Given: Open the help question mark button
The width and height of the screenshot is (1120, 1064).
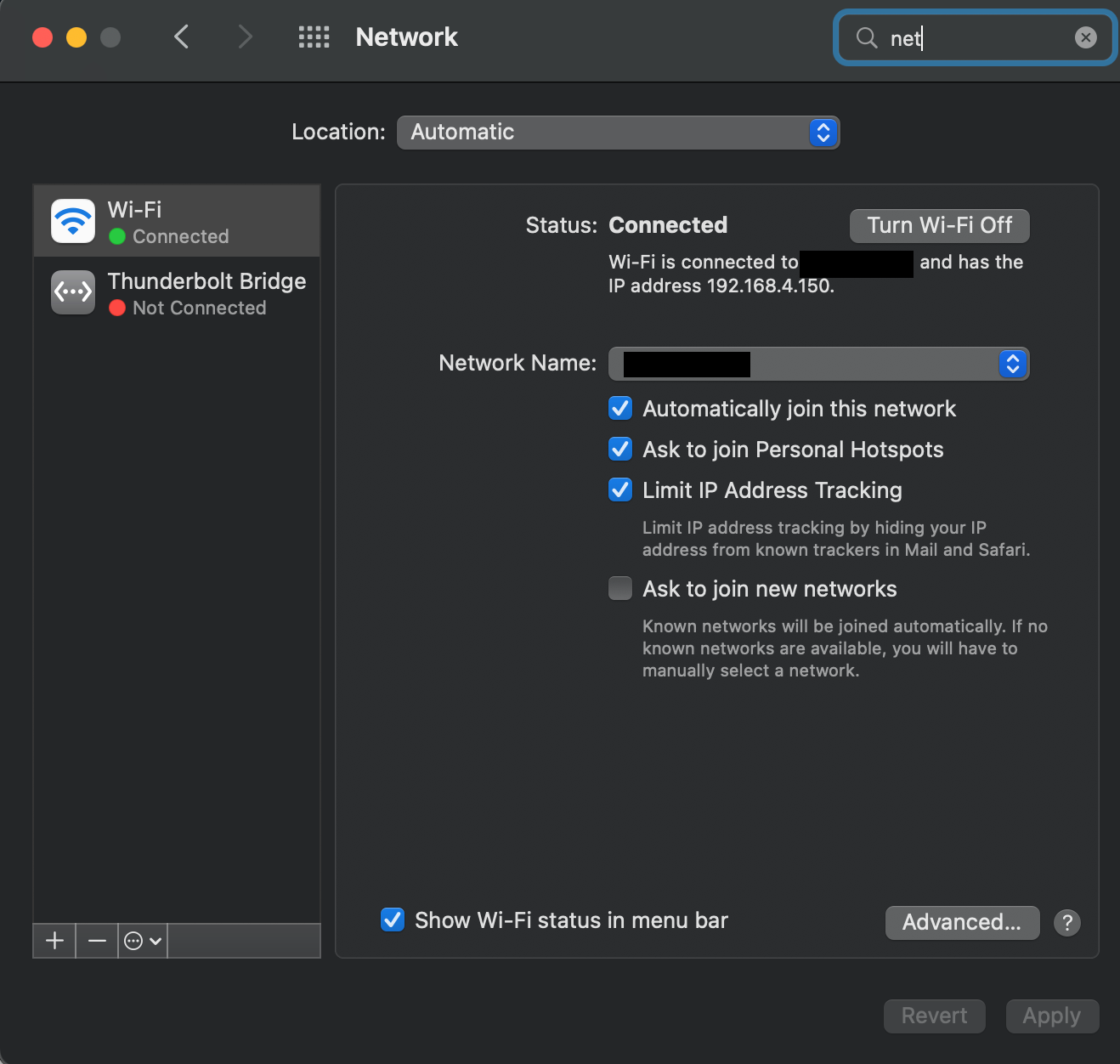Looking at the screenshot, I should point(1066,923).
